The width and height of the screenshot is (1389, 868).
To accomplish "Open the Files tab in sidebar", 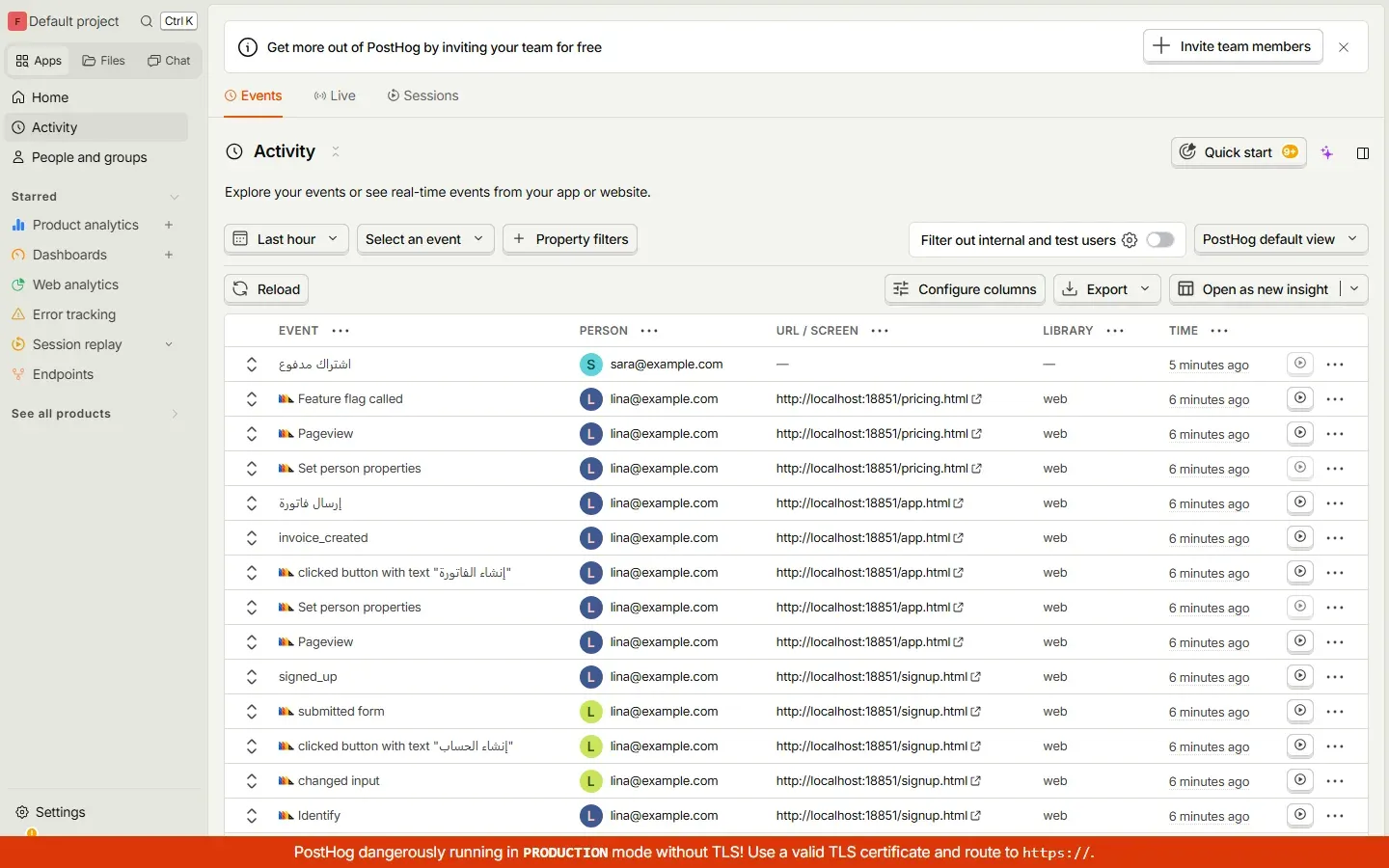I will click(104, 61).
